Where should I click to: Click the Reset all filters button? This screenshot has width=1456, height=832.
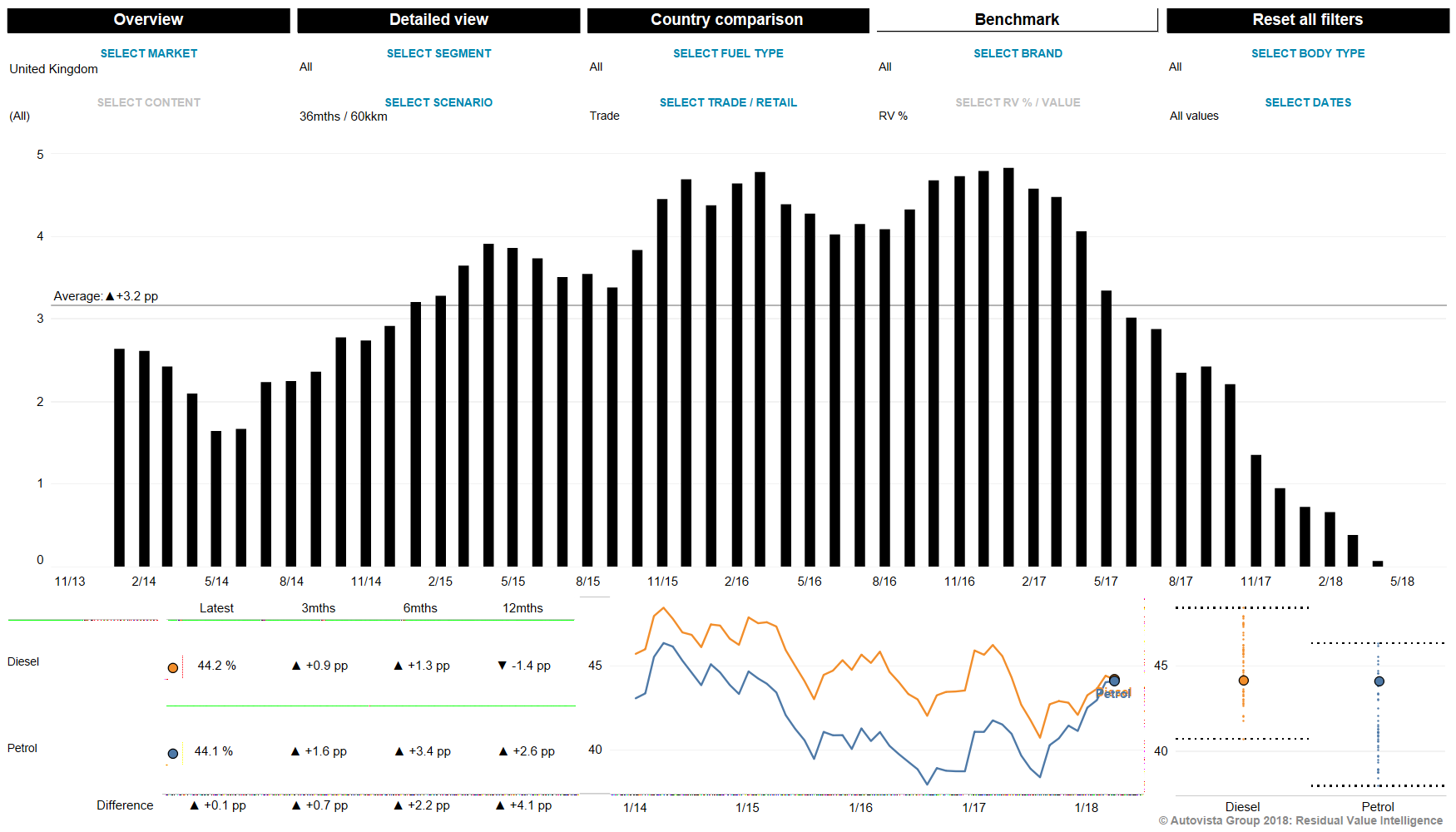click(1307, 20)
